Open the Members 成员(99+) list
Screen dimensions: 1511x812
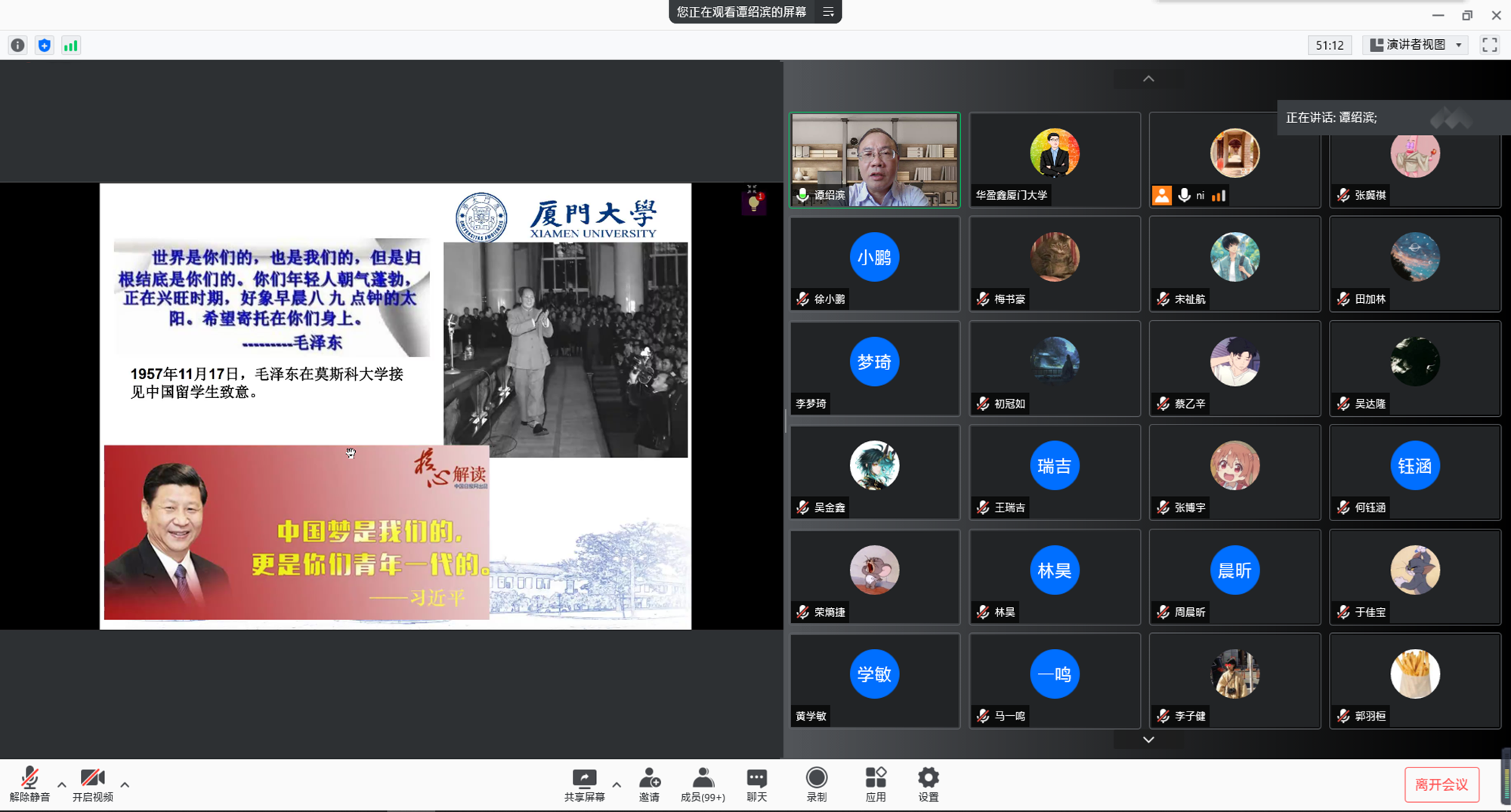[703, 785]
